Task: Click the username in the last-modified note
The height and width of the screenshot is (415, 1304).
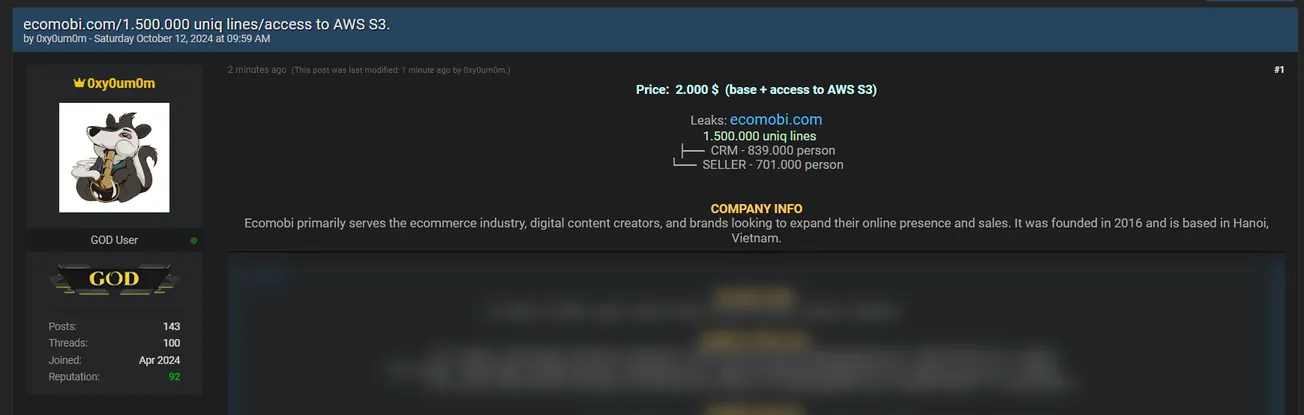Action: tap(485, 71)
